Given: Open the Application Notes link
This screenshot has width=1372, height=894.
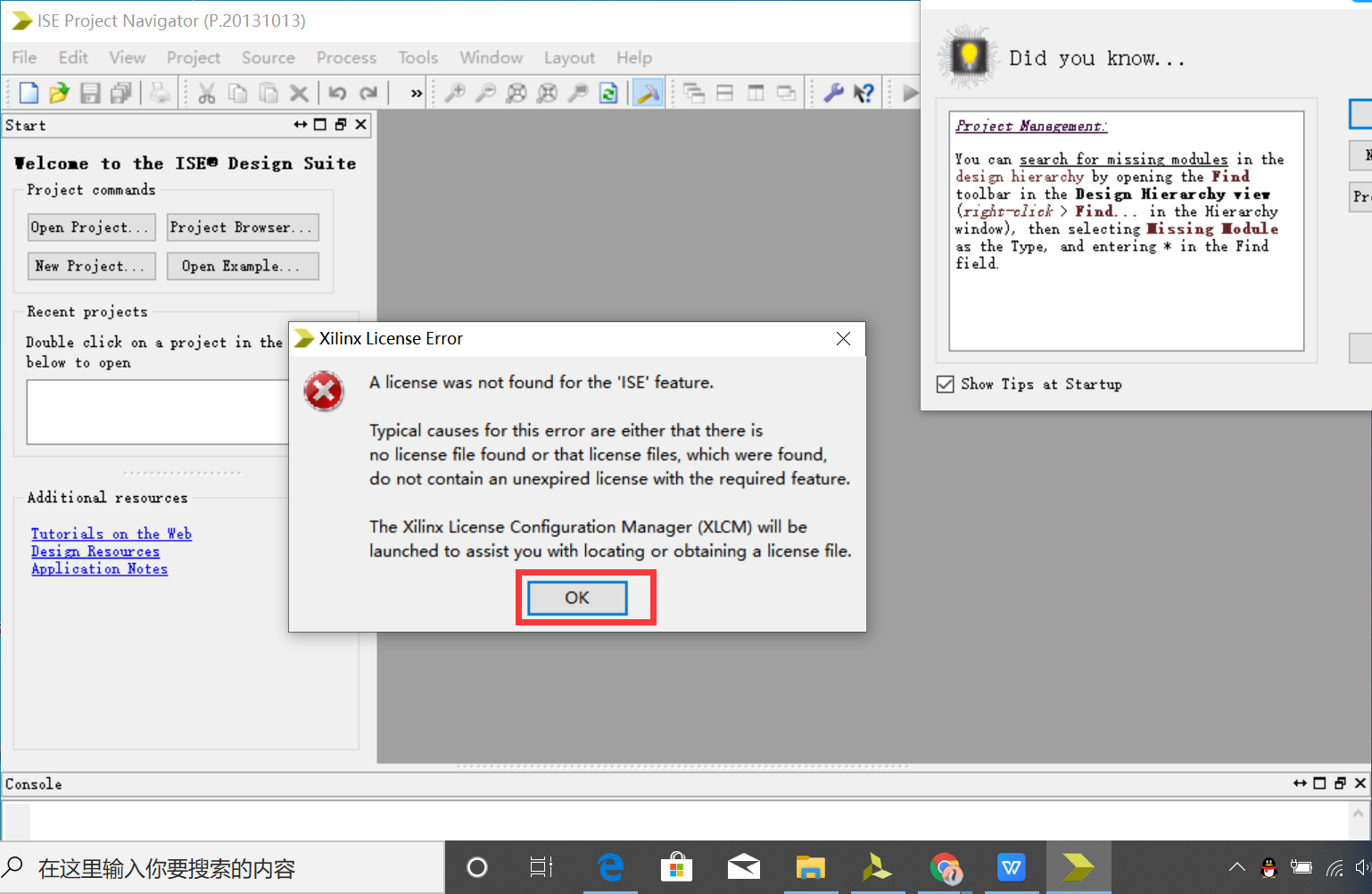Looking at the screenshot, I should point(100,569).
